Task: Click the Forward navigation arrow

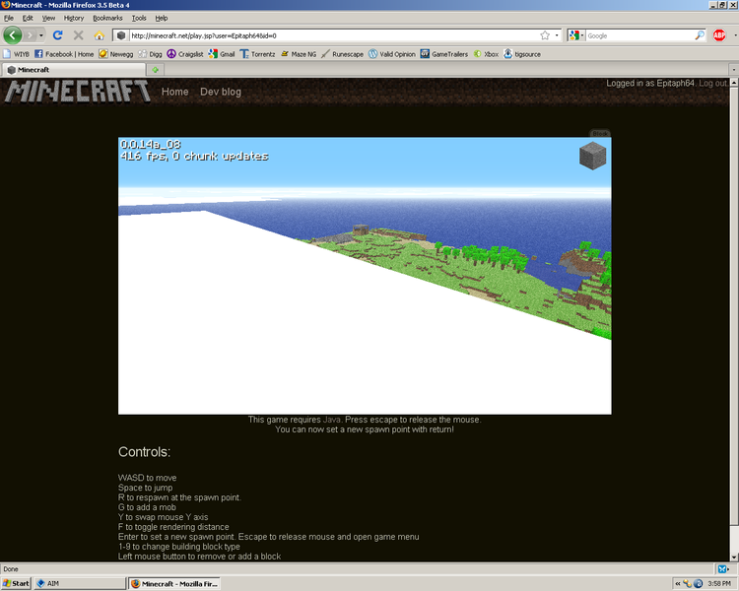Action: point(30,35)
